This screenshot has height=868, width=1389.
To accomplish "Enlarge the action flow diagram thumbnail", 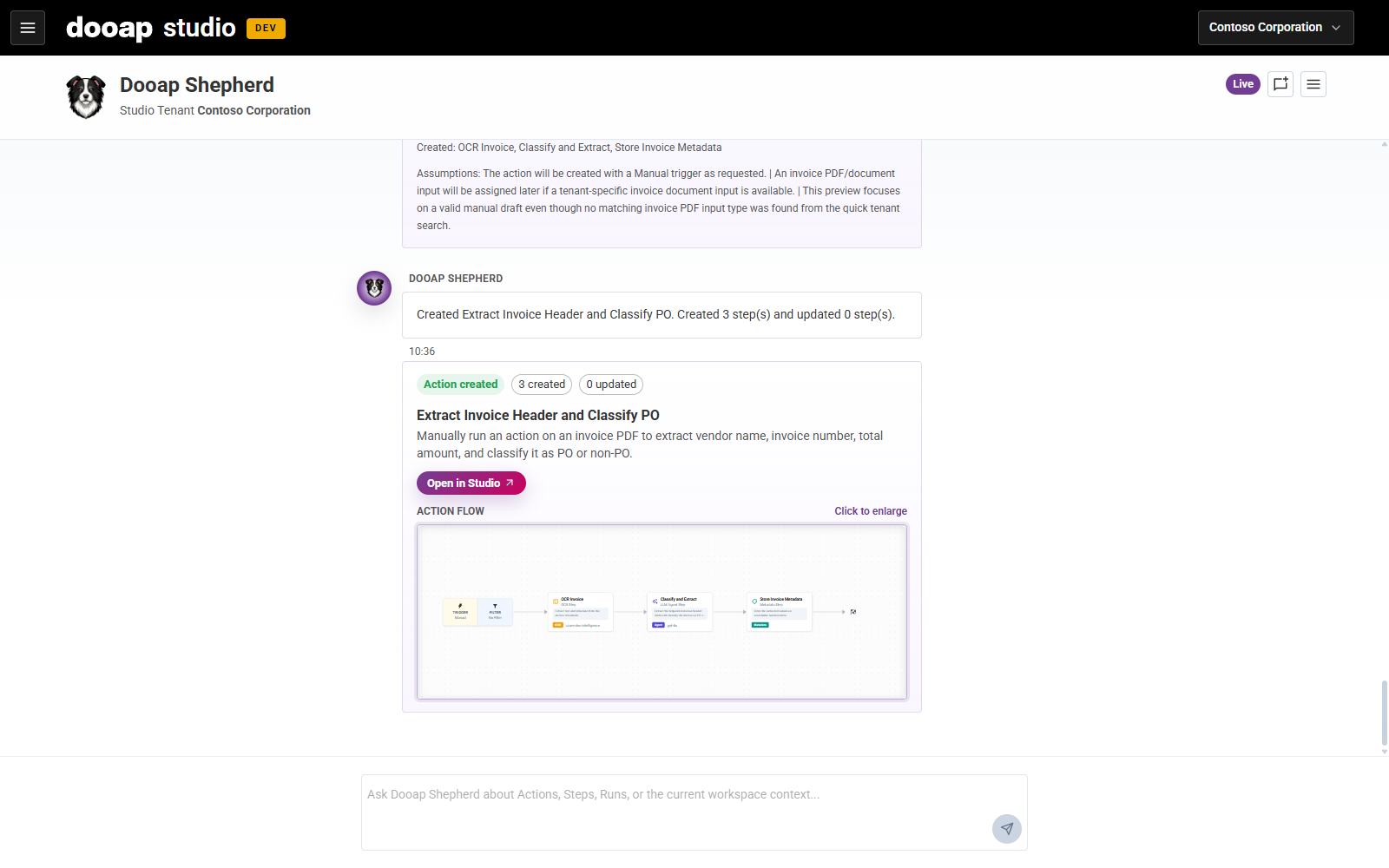I will [662, 612].
